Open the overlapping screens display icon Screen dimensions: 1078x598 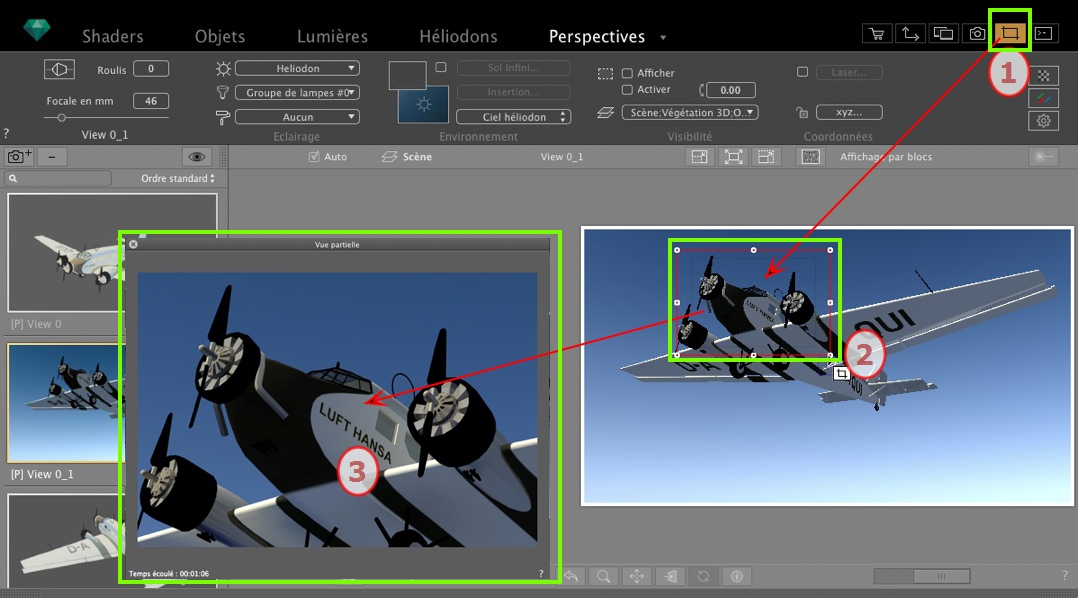pyautogui.click(x=943, y=34)
